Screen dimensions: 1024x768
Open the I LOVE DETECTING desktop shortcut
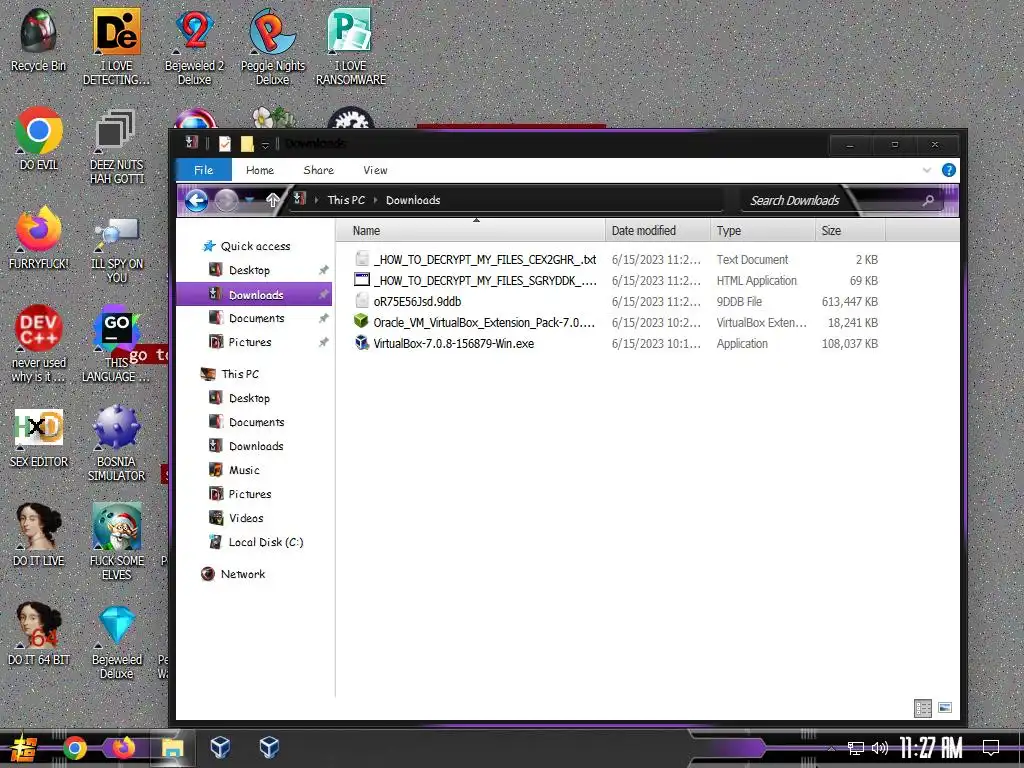[116, 46]
